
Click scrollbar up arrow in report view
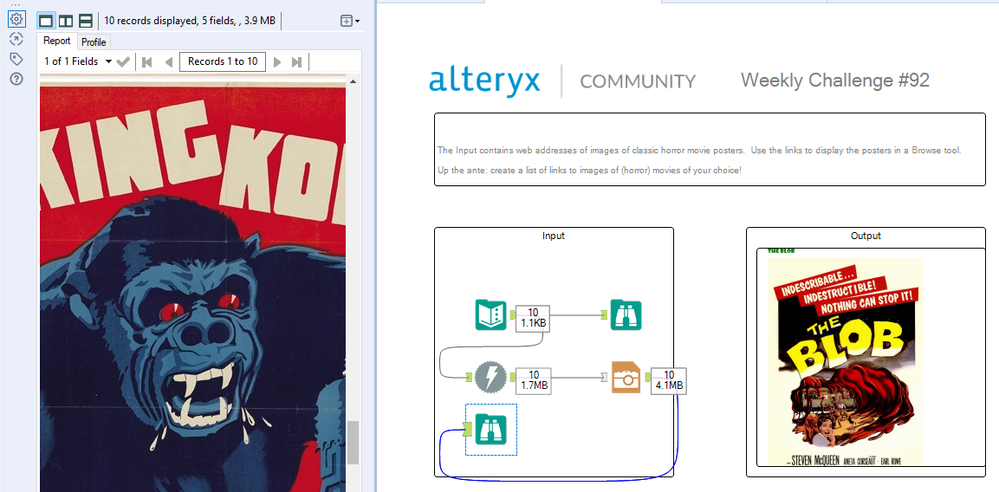(353, 81)
